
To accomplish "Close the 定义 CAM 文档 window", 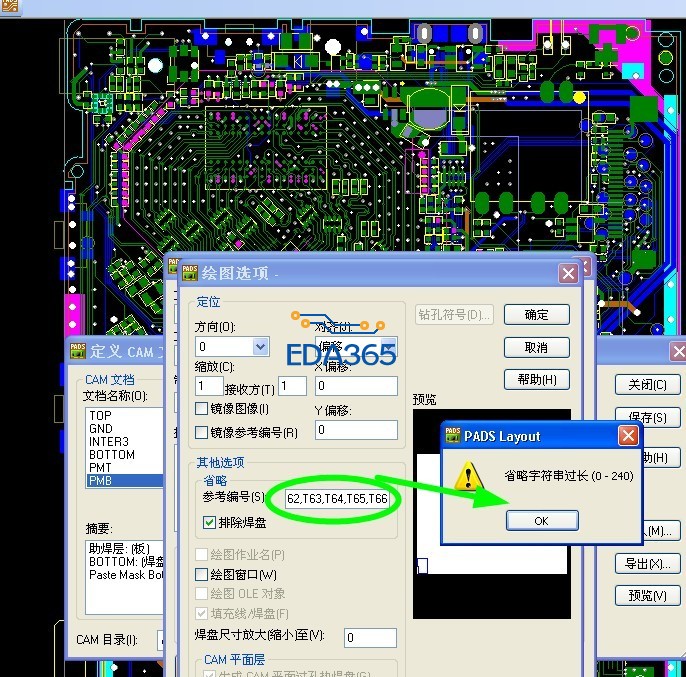I will (x=679, y=351).
